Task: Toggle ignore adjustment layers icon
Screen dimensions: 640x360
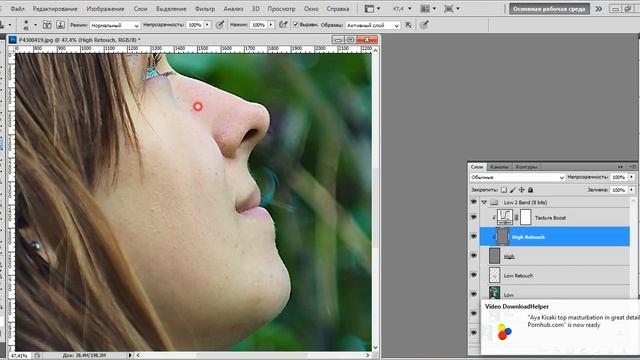Action: [x=408, y=25]
